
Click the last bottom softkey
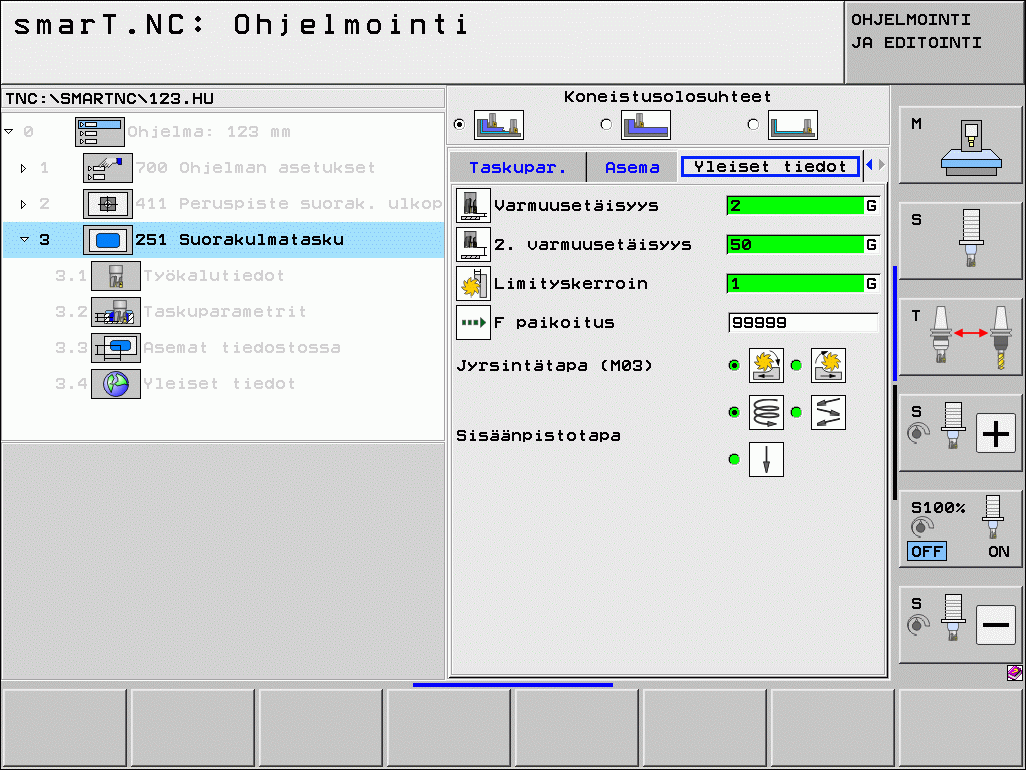coord(961,727)
